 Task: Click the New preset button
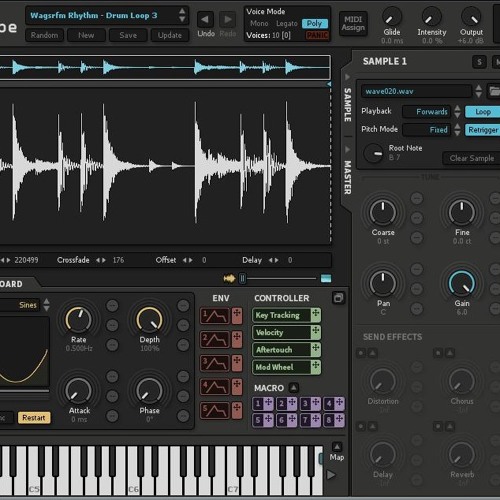(86, 35)
